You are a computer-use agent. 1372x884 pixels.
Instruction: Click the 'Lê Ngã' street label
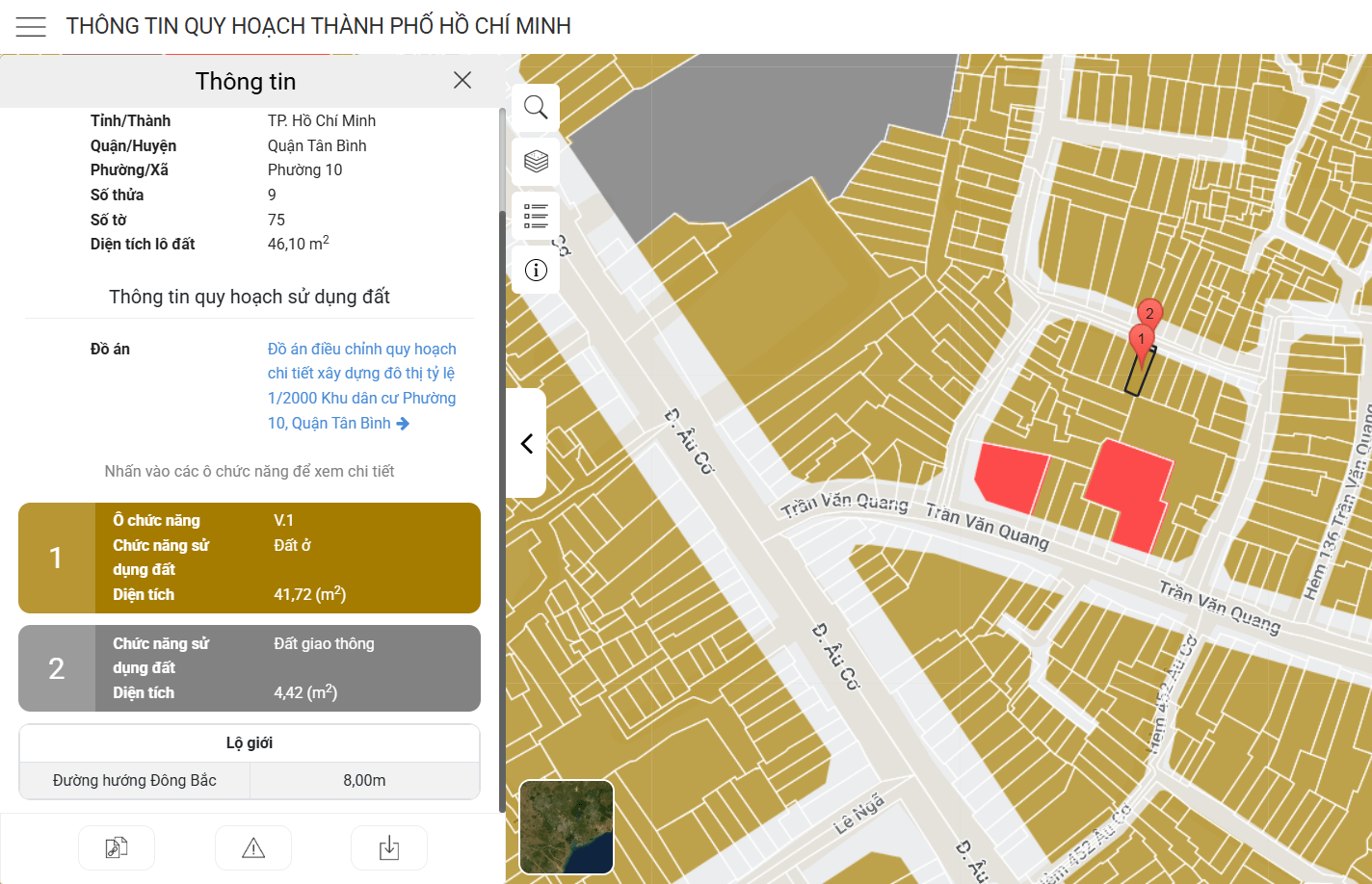[858, 814]
